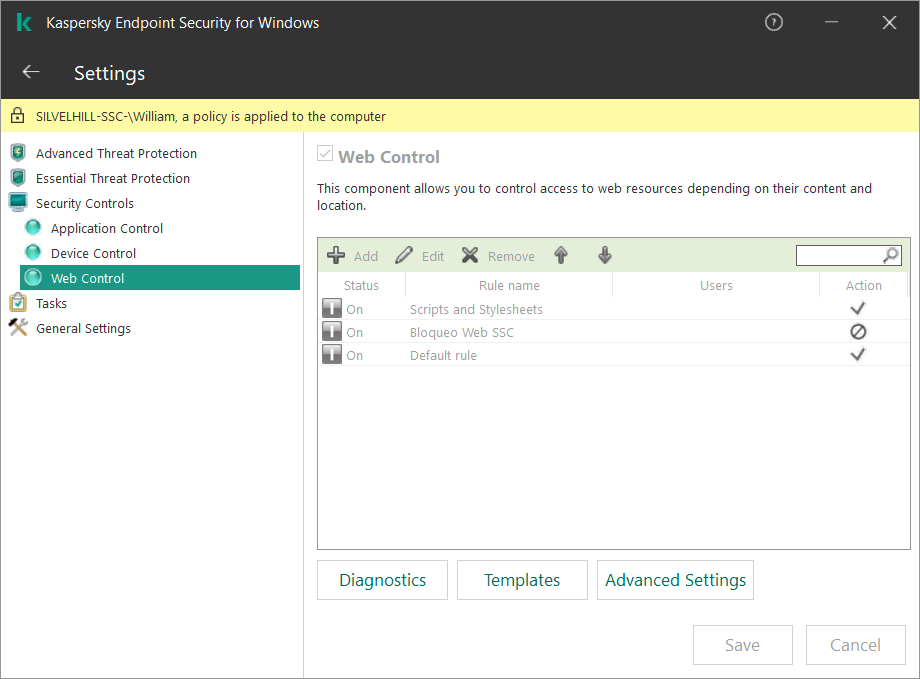Click the Remove X icon
This screenshot has width=920, height=679.
tap(470, 256)
